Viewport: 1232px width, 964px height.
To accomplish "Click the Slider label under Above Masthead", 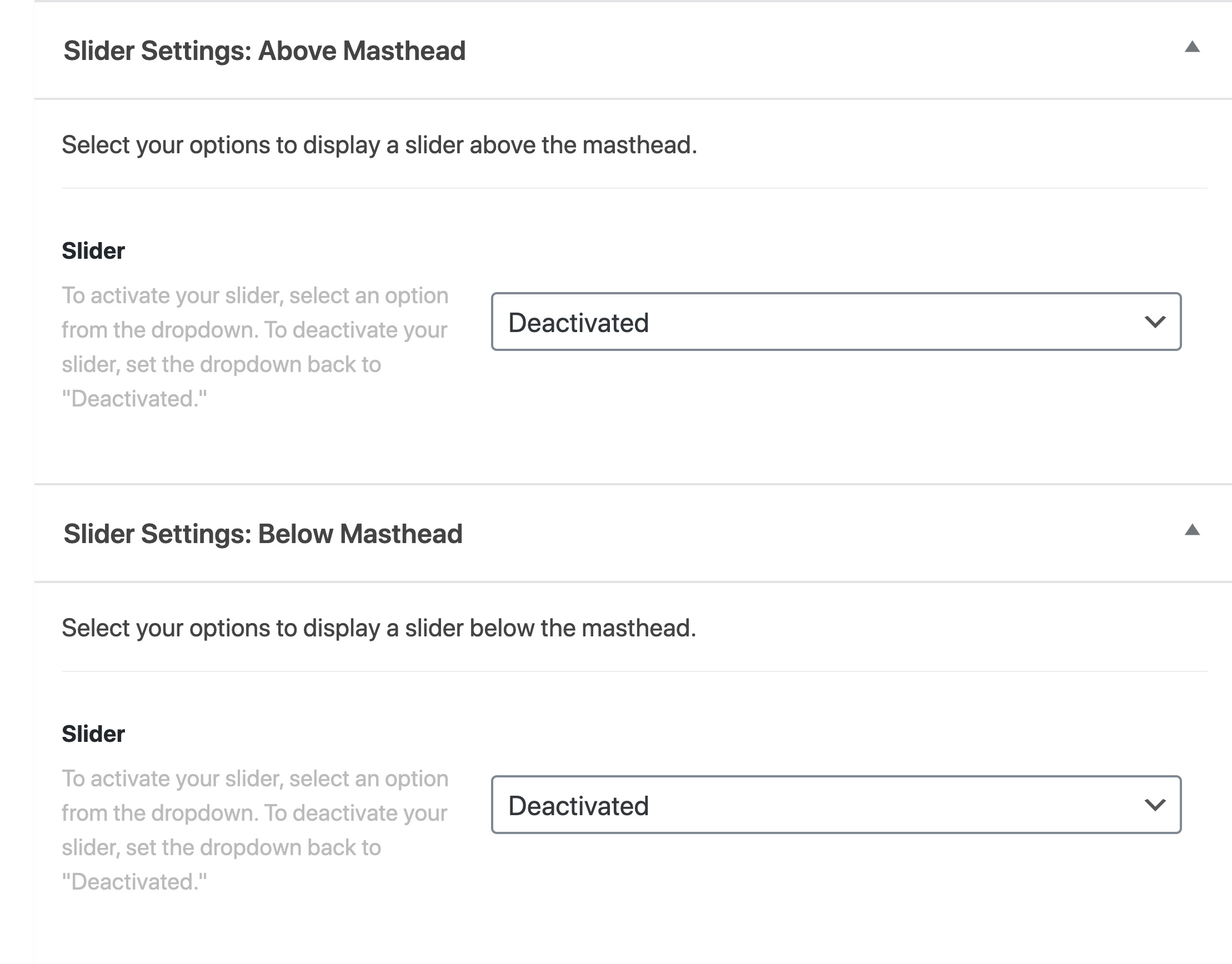I will [93, 250].
